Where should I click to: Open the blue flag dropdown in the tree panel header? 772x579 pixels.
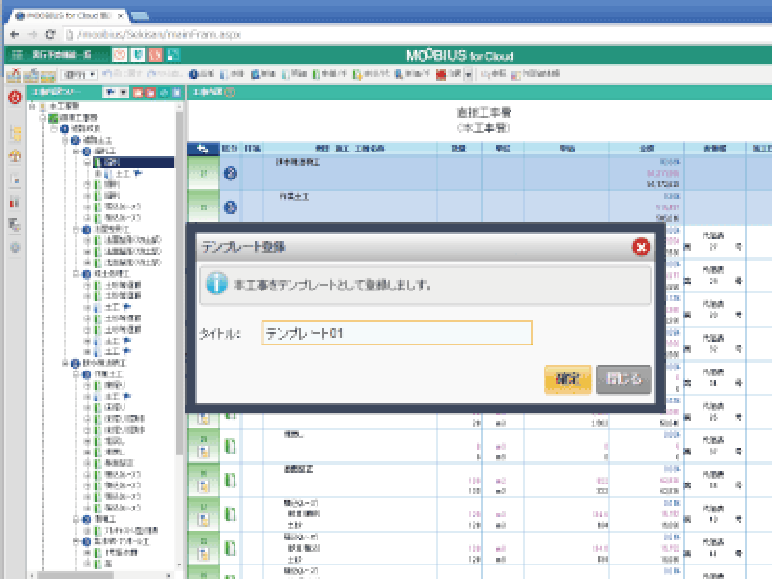click(x=116, y=93)
